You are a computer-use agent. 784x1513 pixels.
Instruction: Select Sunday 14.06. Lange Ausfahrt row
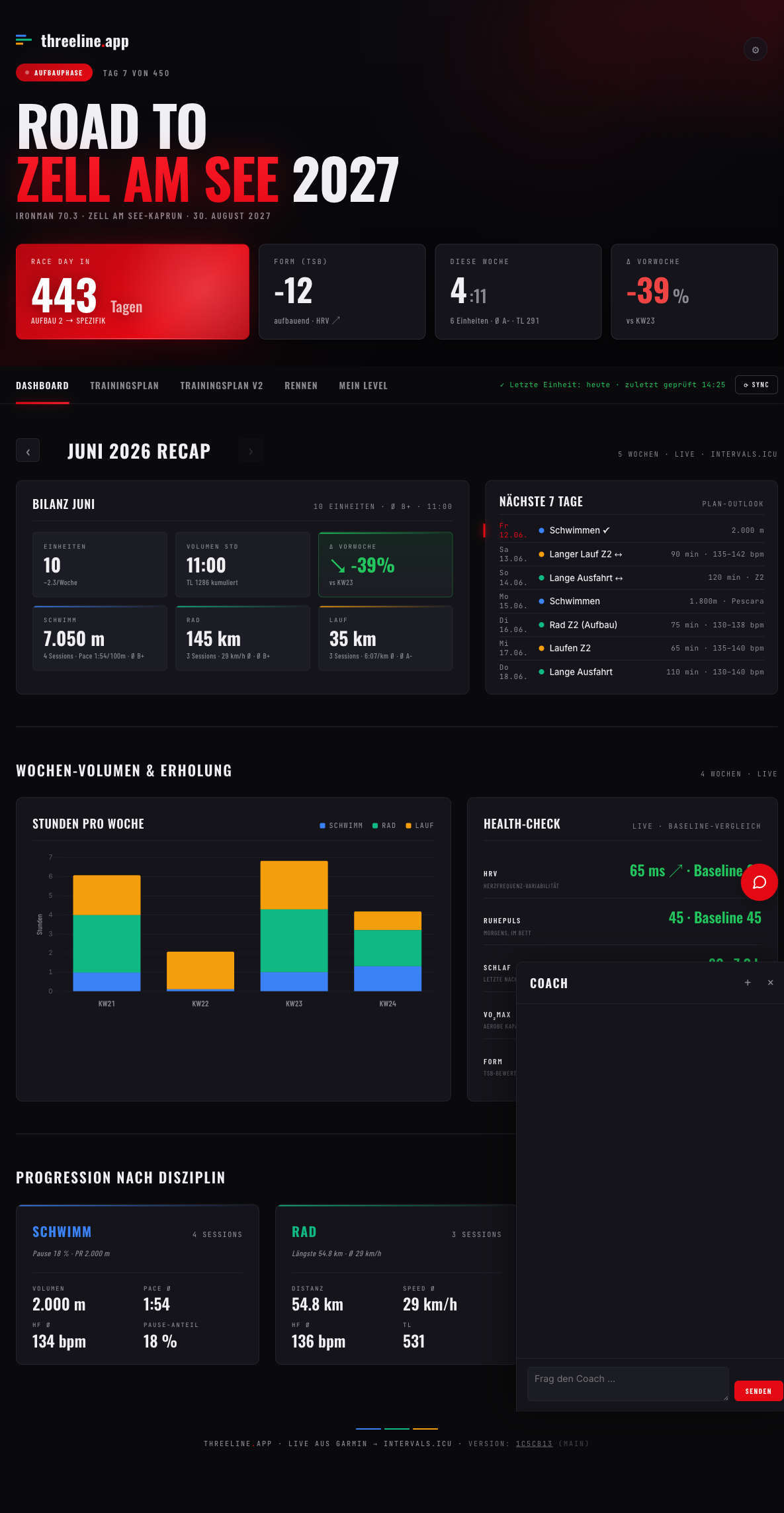click(x=632, y=578)
